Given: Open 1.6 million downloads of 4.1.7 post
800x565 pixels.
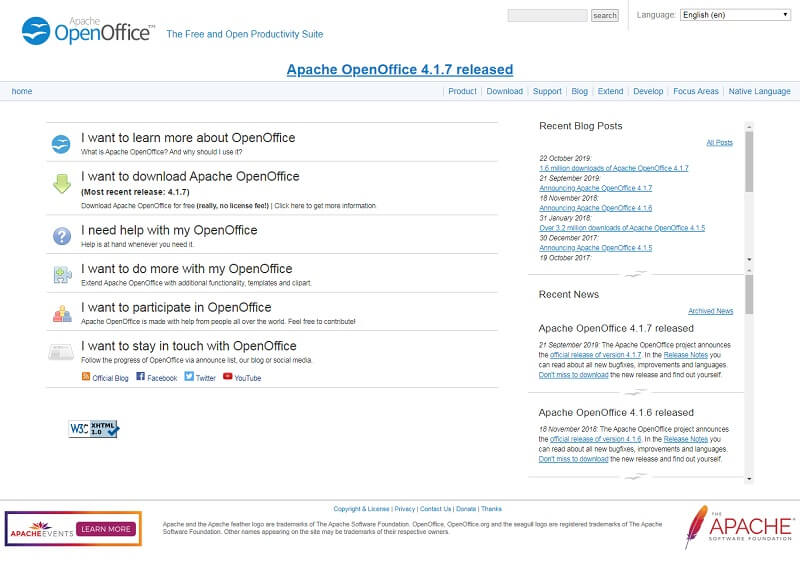Looking at the screenshot, I should [614, 168].
